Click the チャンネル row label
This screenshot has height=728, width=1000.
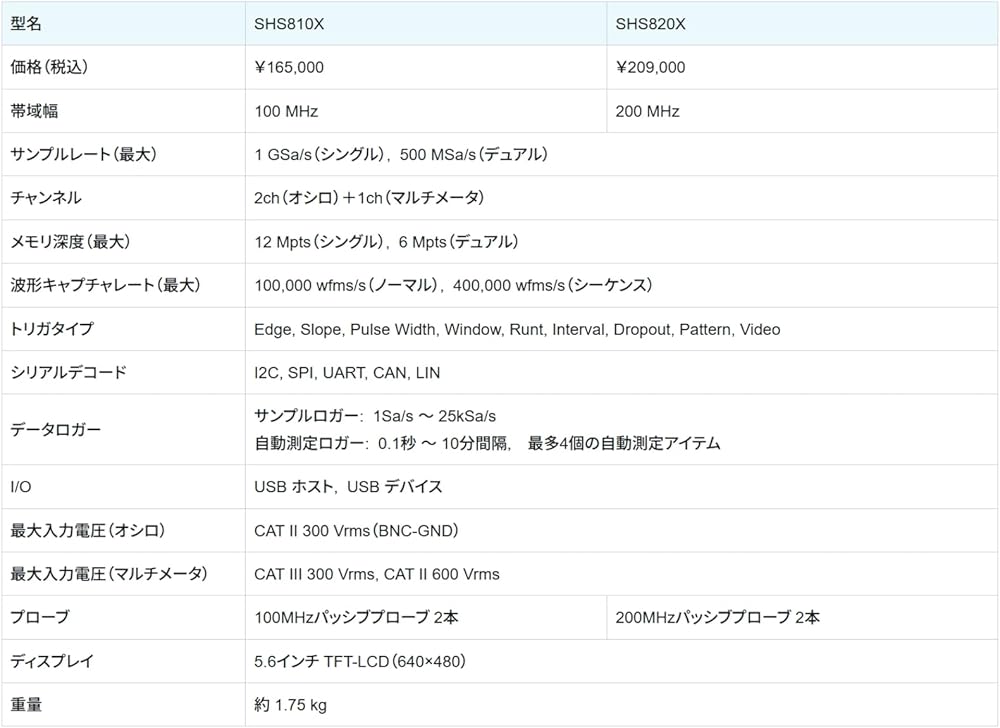click(x=46, y=198)
